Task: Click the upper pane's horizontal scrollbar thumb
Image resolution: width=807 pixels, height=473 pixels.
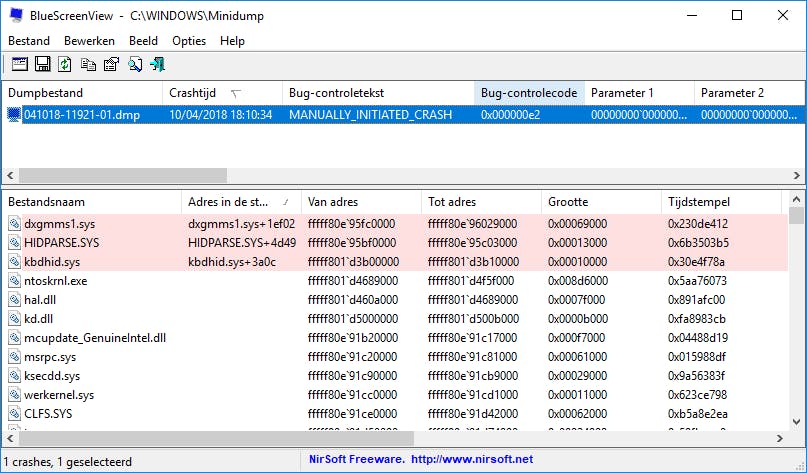Action: click(x=115, y=175)
